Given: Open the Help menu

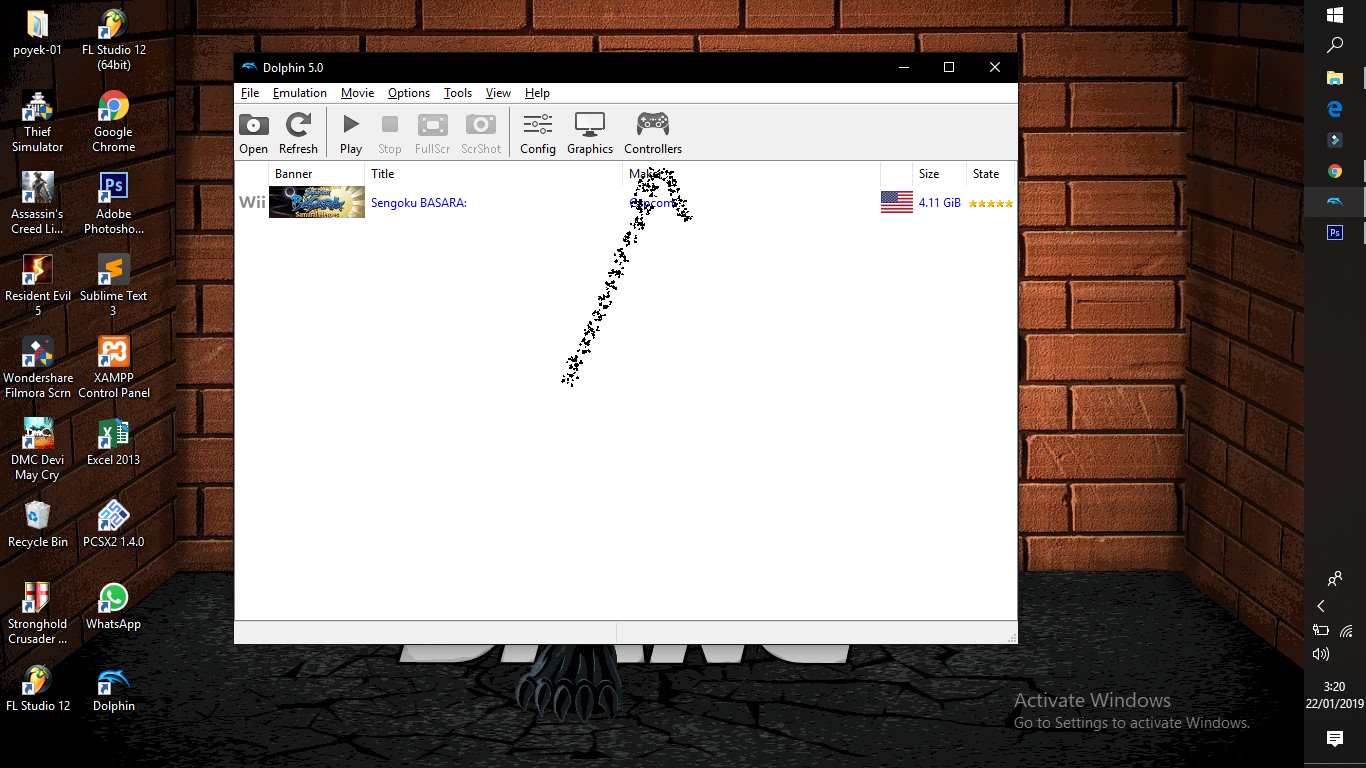Looking at the screenshot, I should point(537,93).
